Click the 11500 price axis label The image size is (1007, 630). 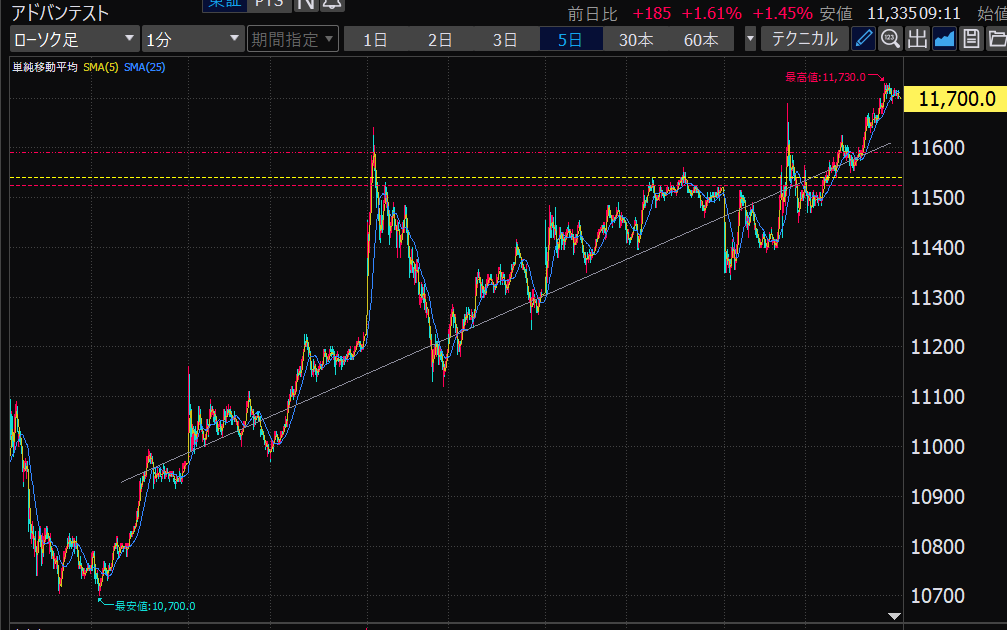[x=938, y=198]
